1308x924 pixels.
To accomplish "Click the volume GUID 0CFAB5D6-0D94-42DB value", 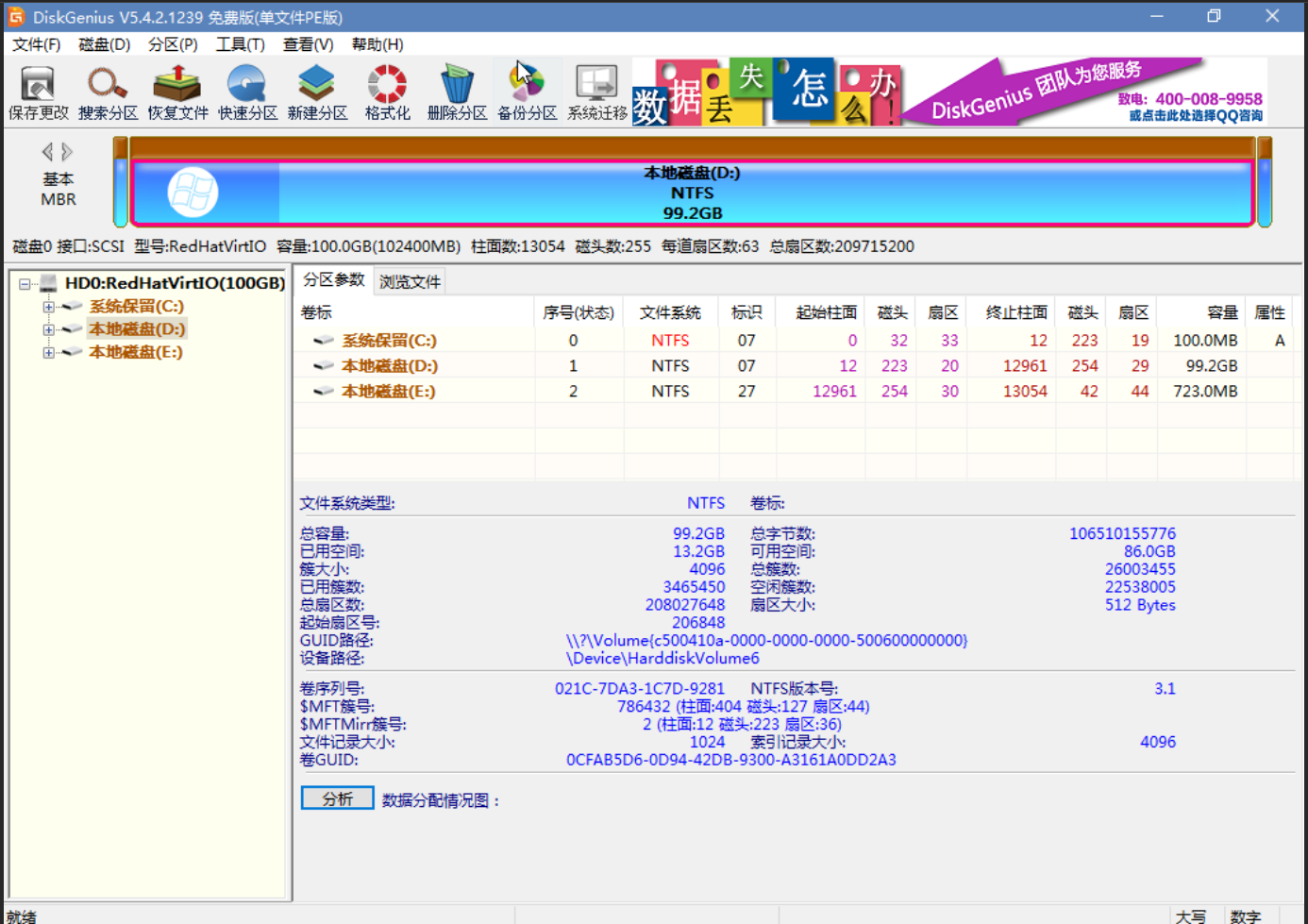I will pyautogui.click(x=731, y=760).
